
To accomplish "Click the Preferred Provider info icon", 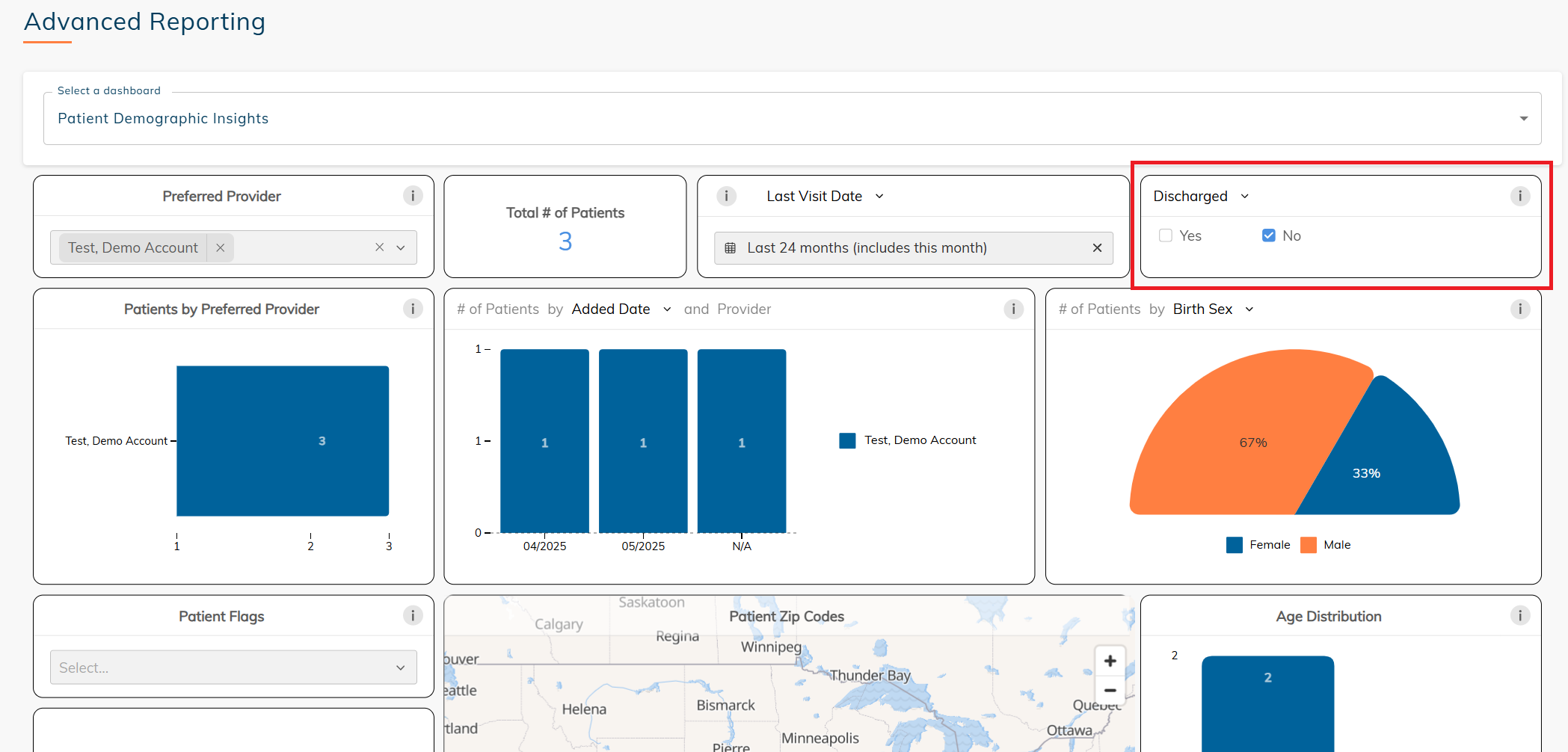I will click(413, 196).
